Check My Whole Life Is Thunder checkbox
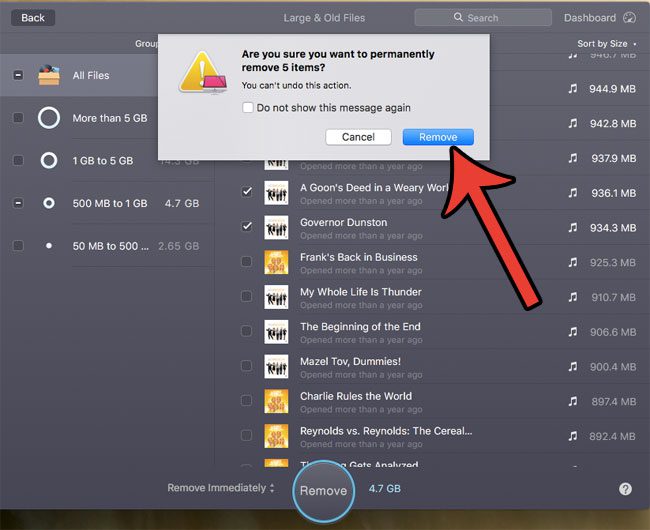650x530 pixels. pyautogui.click(x=247, y=296)
